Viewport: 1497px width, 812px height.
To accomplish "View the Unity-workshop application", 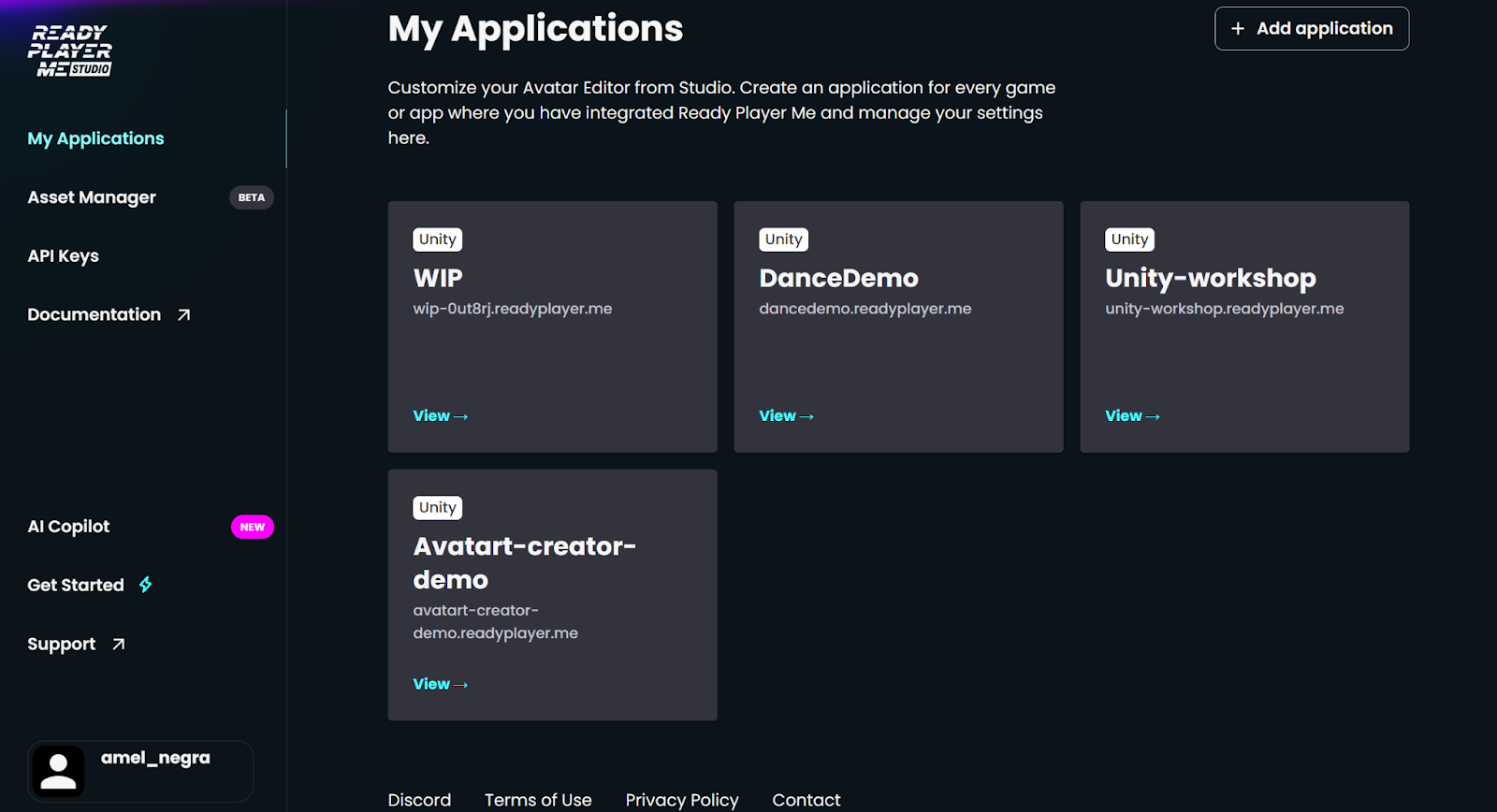I will click(x=1133, y=415).
